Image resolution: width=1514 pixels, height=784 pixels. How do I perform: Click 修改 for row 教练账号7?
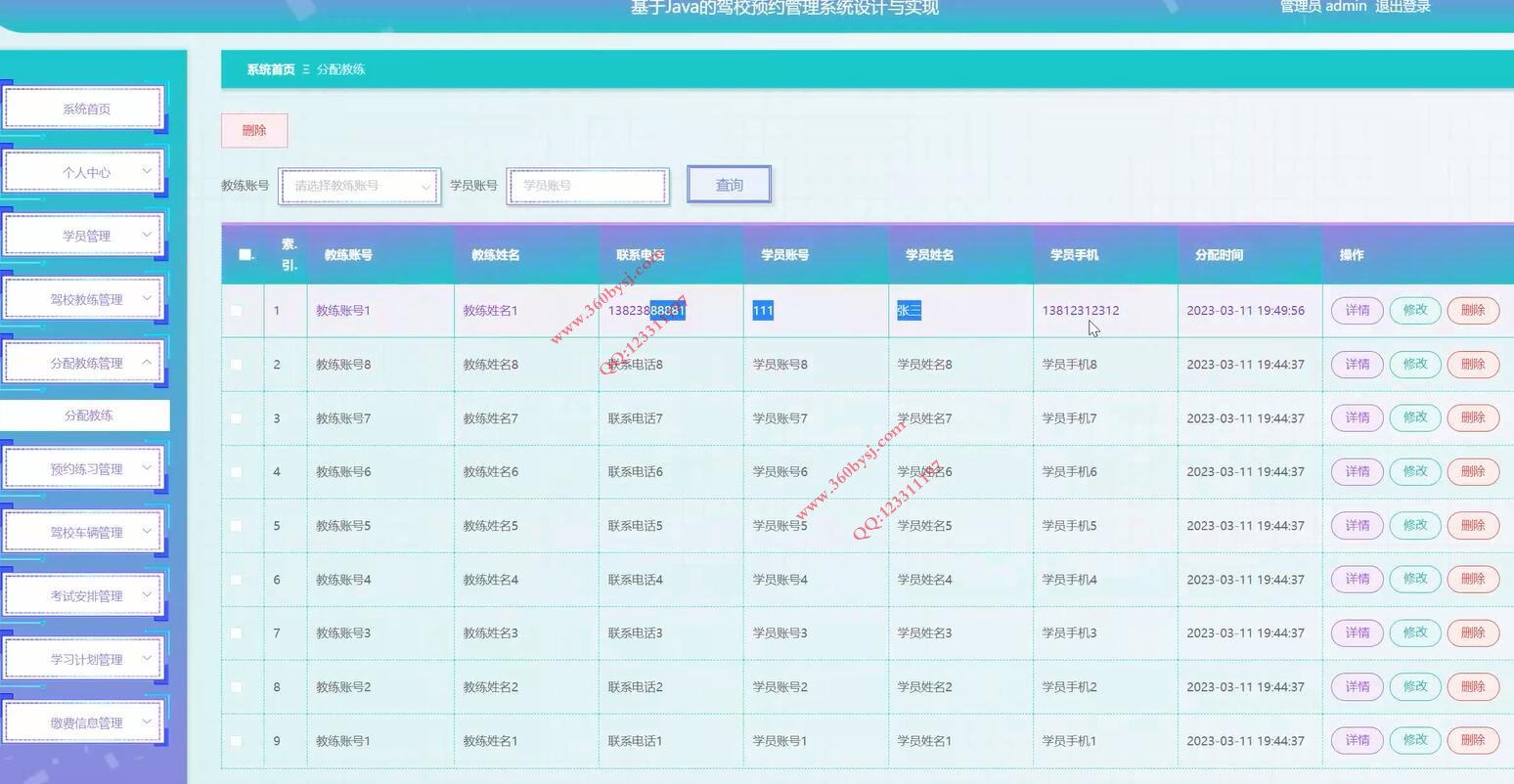(x=1415, y=418)
